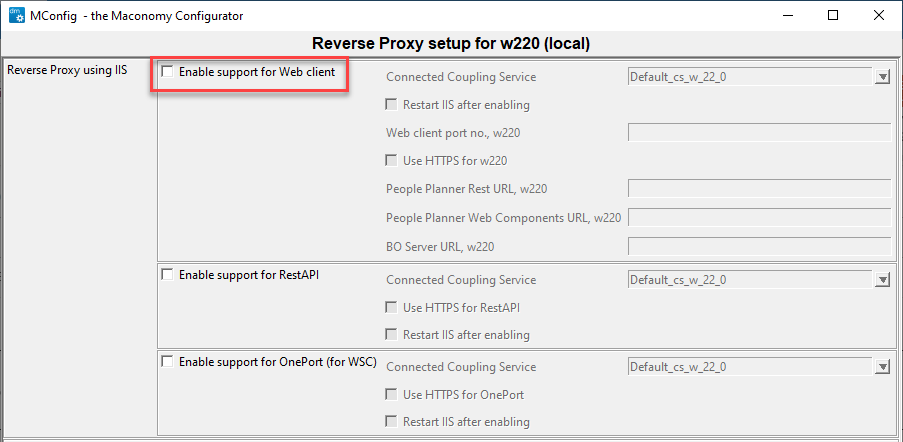Open OnePort Connected Coupling Service dropdown

[x=882, y=368]
